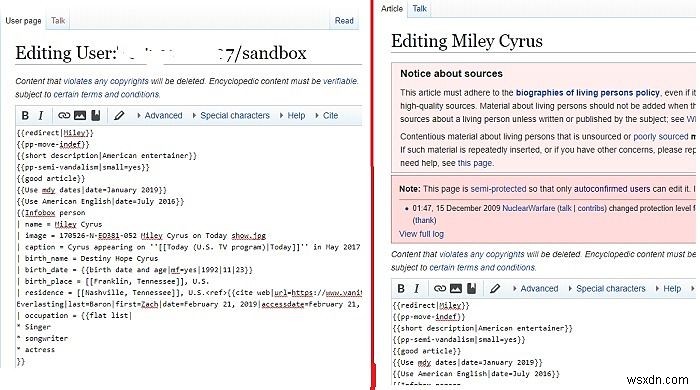This screenshot has height=390, width=700.
Task: Insert a reference via Miley Cyrus toolbar icon
Action: [471, 289]
